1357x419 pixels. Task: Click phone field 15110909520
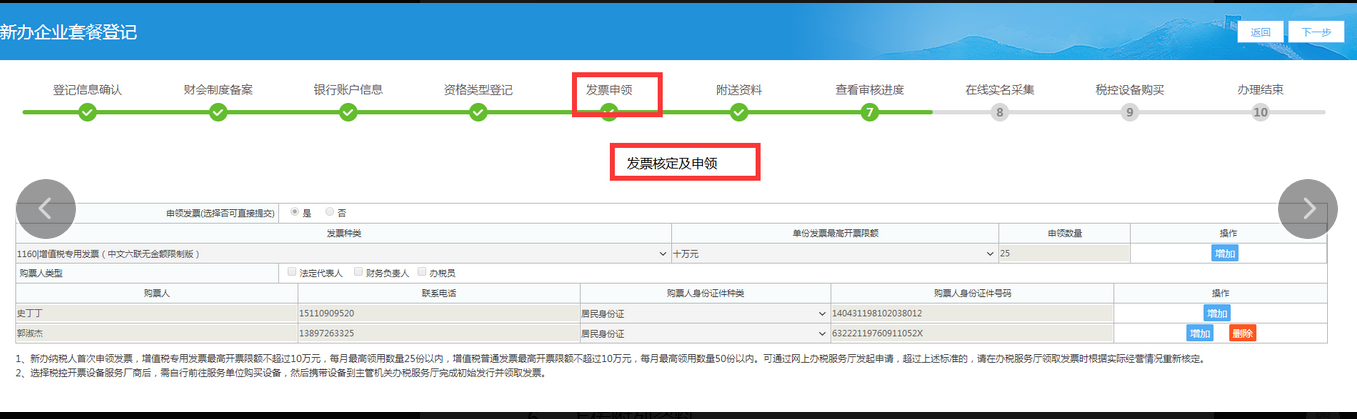click(x=438, y=314)
